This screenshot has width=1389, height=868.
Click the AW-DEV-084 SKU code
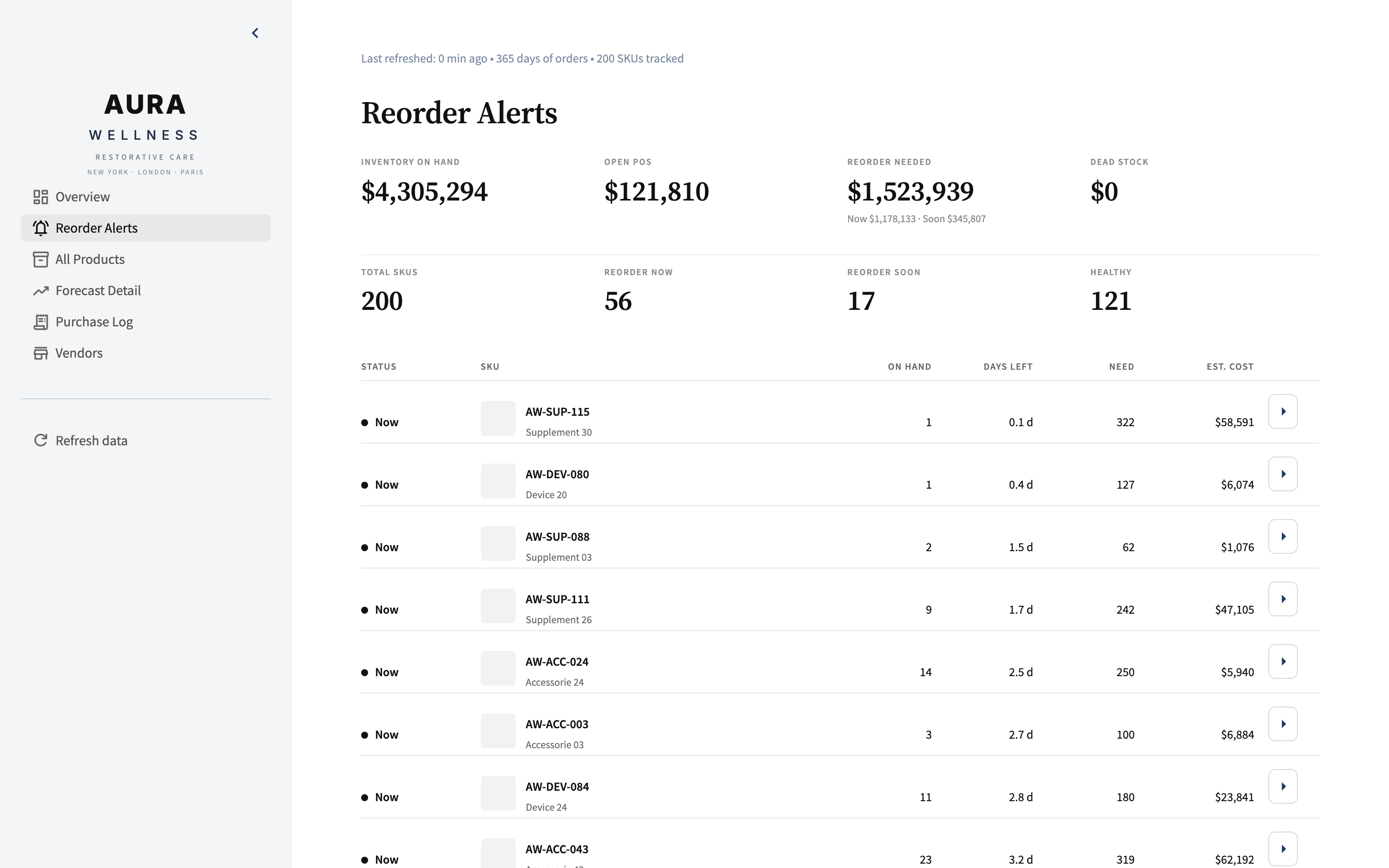557,787
